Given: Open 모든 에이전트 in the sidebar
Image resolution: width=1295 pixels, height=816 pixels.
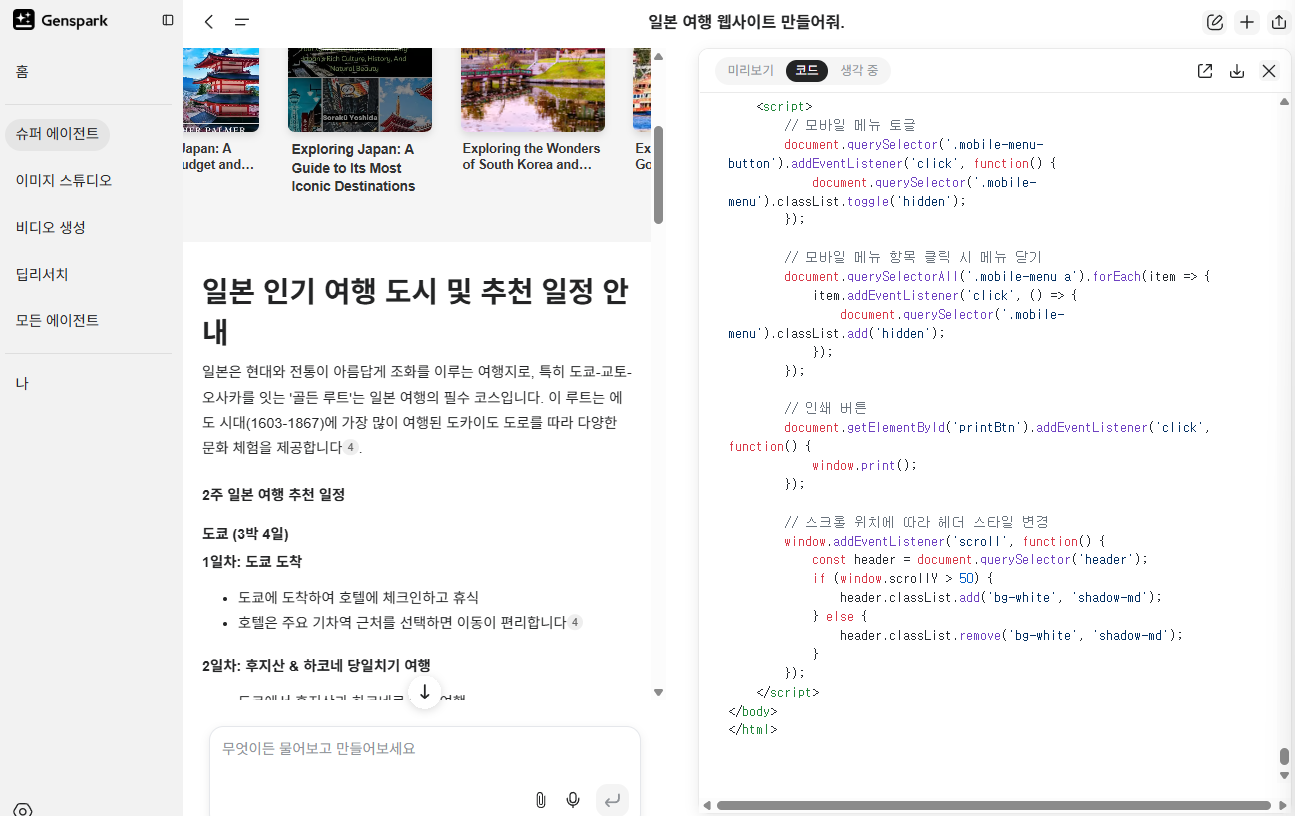Looking at the screenshot, I should [57, 321].
